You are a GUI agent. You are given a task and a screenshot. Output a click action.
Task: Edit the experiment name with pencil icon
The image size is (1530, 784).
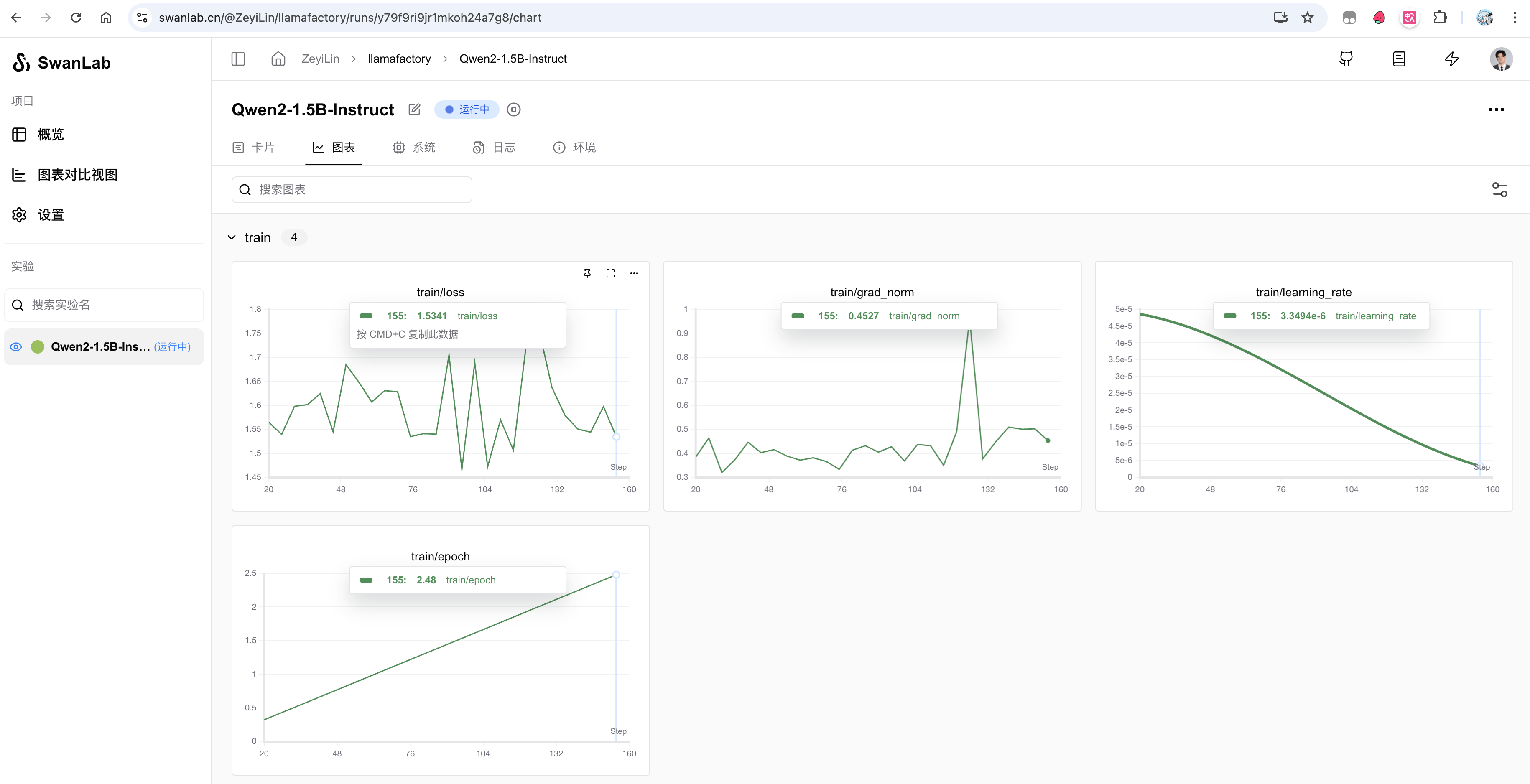coord(415,109)
